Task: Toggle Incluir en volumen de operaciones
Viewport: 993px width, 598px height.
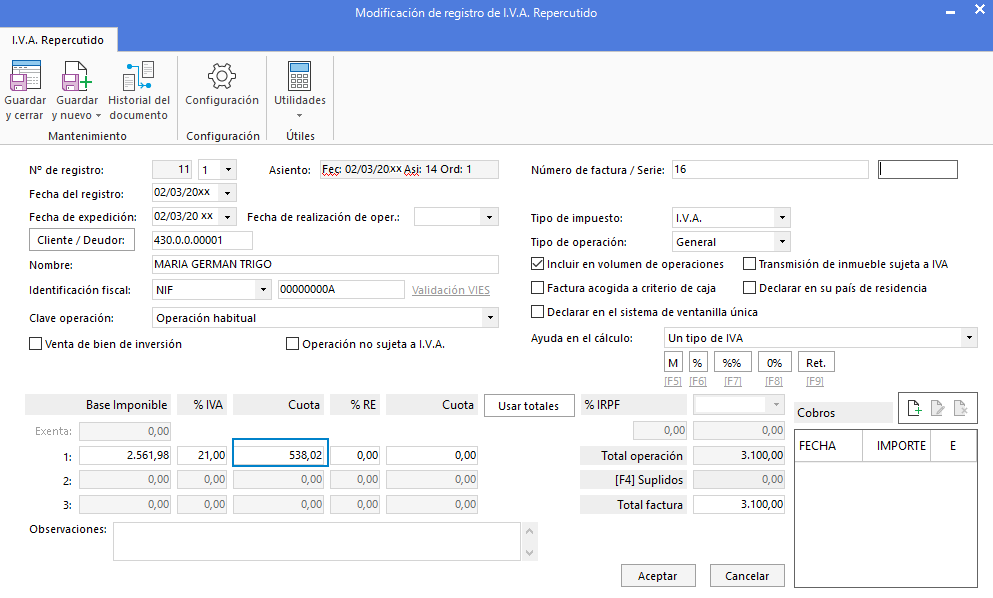Action: 538,264
